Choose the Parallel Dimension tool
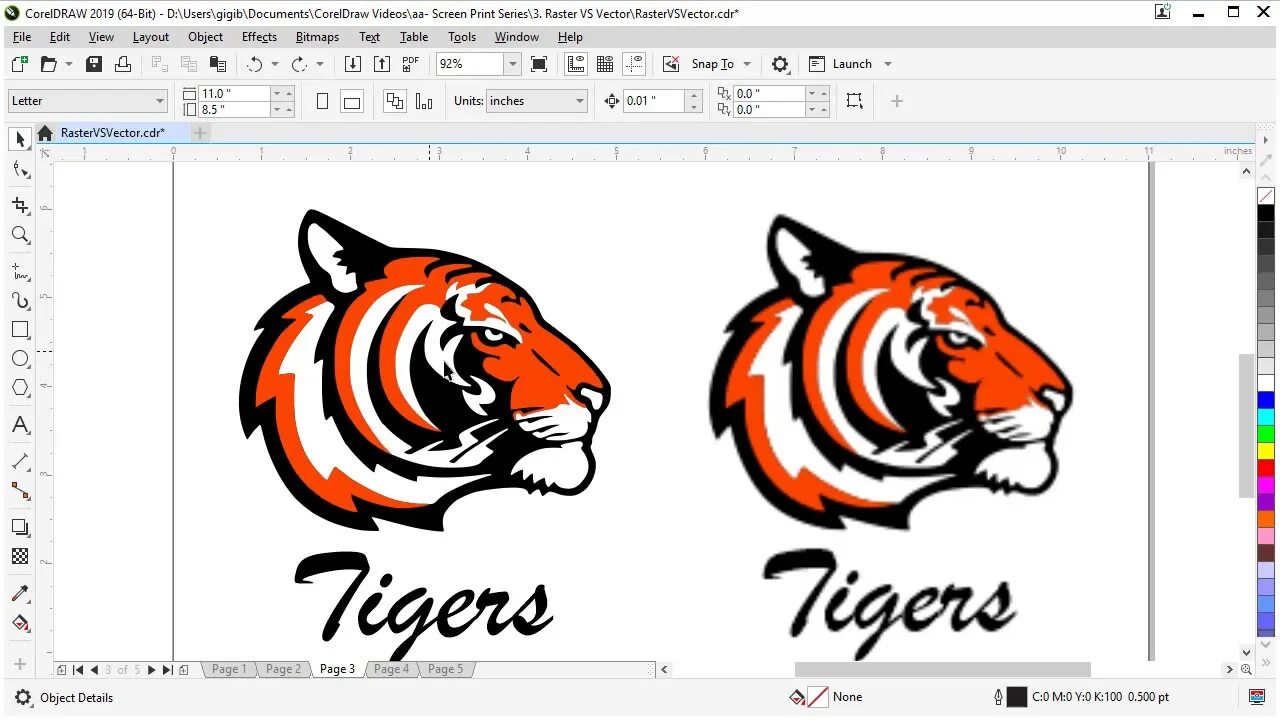 click(x=20, y=461)
